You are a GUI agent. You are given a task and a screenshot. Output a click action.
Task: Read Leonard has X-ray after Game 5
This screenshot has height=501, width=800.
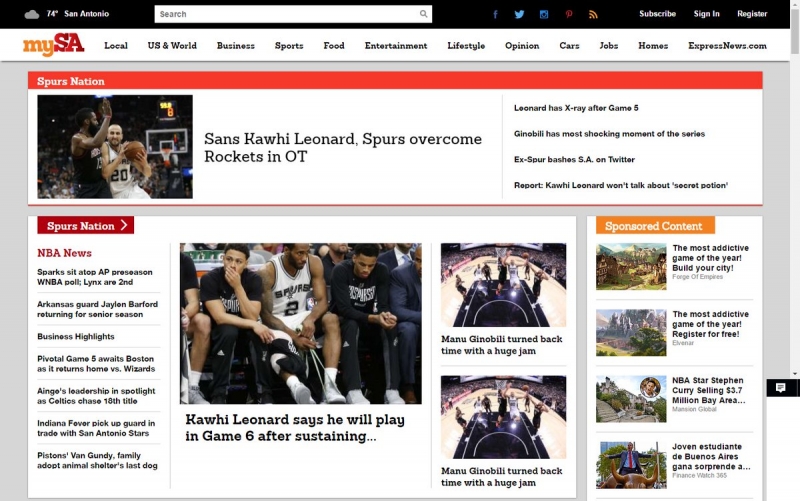(576, 108)
